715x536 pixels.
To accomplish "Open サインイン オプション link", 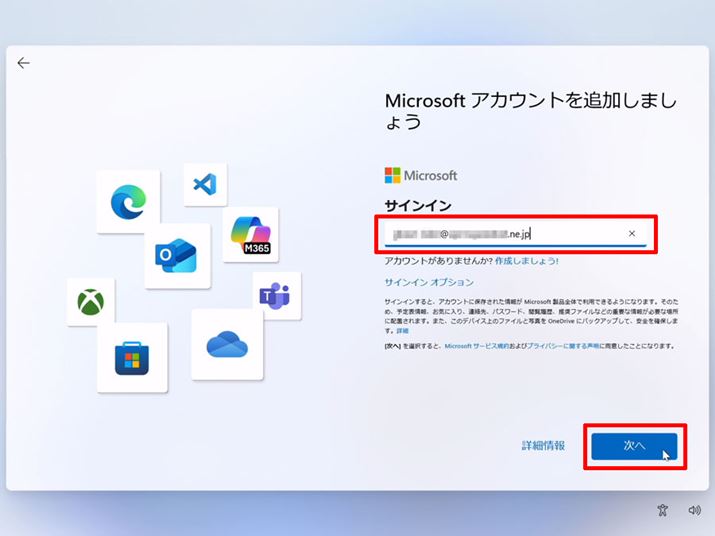I will coord(429,282).
